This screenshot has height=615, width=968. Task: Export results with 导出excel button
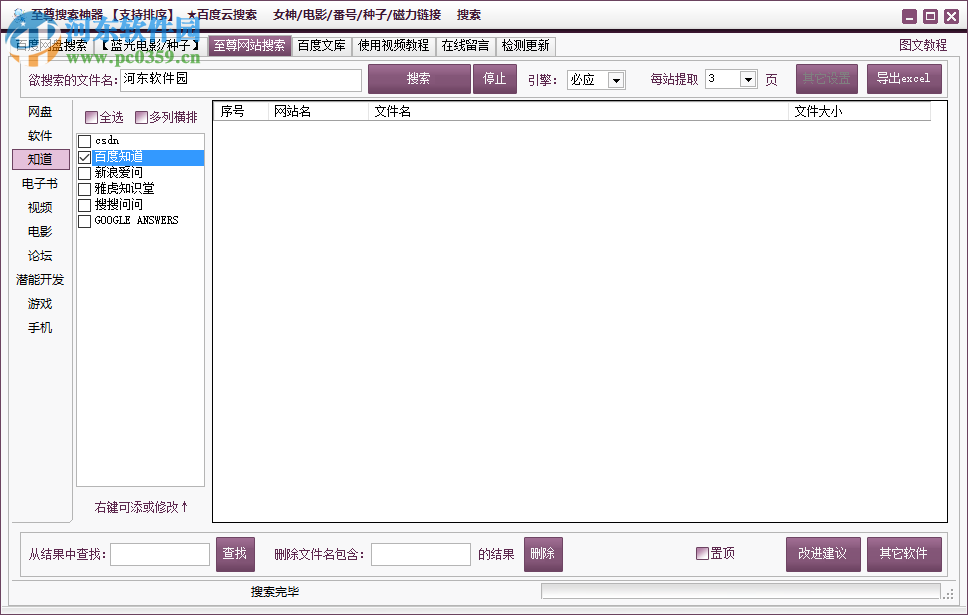pyautogui.click(x=904, y=79)
